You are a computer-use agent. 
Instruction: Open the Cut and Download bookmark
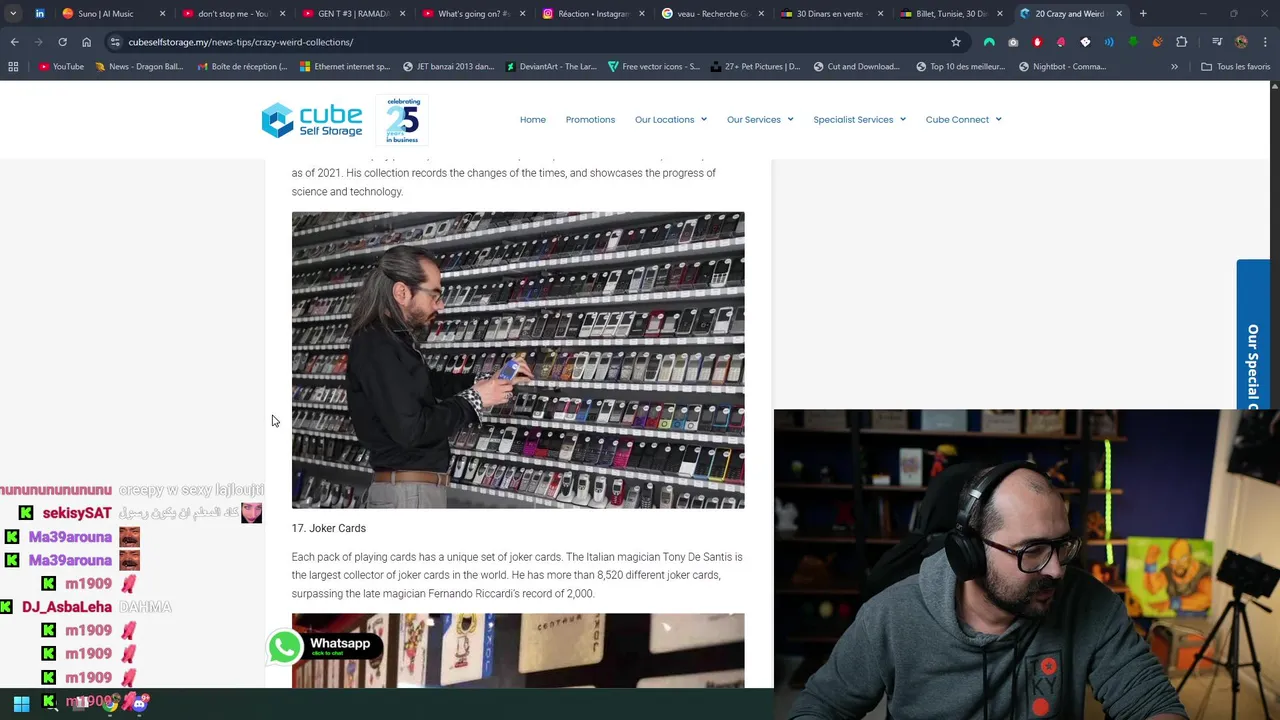(856, 67)
